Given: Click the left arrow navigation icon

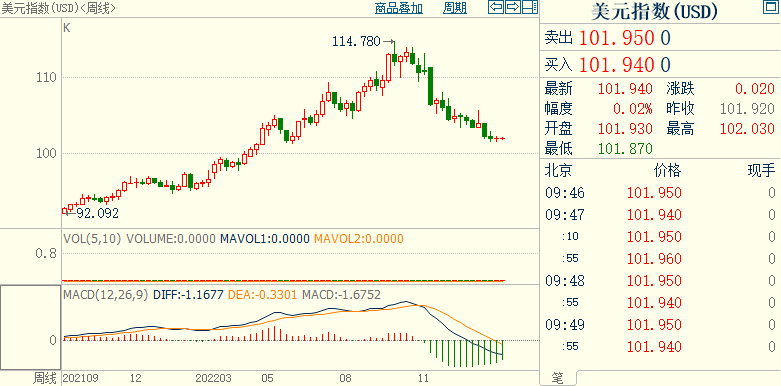Looking at the screenshot, I should 496,7.
